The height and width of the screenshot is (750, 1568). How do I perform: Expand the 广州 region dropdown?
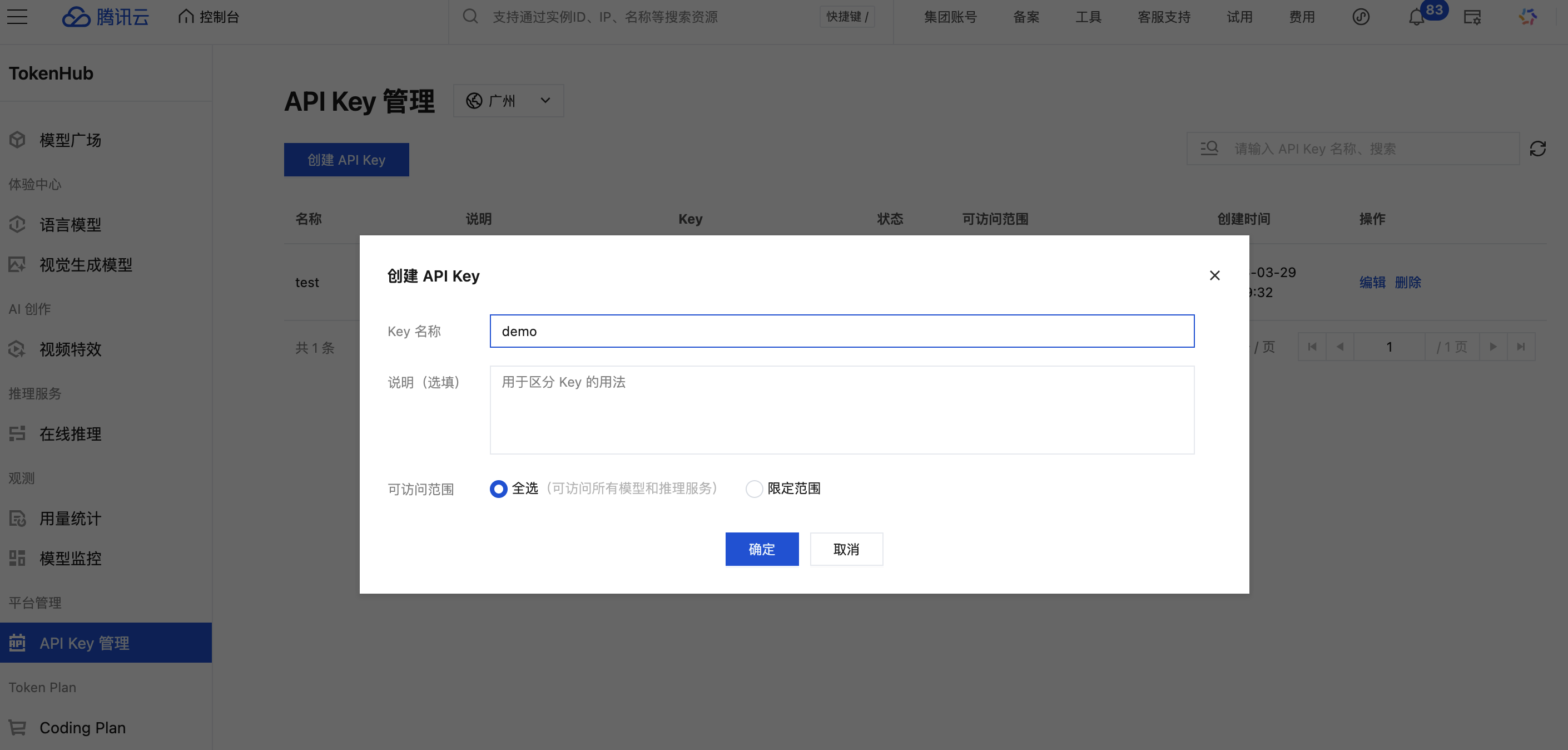[508, 101]
